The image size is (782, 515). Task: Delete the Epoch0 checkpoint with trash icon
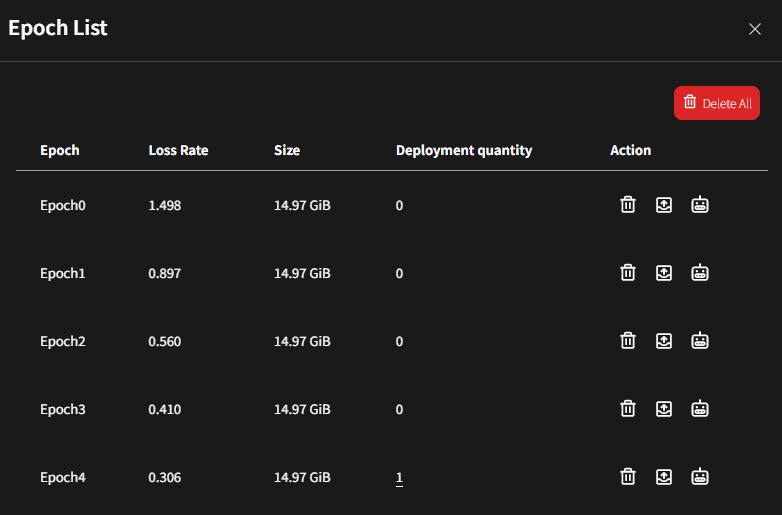(627, 205)
